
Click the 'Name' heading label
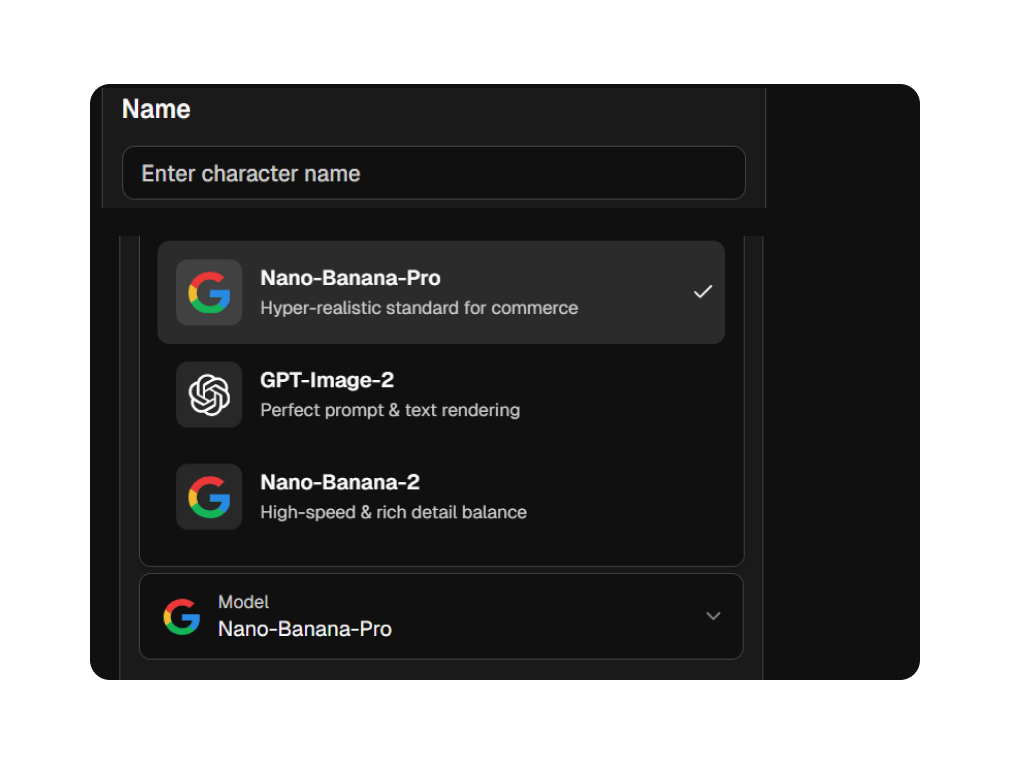(156, 109)
